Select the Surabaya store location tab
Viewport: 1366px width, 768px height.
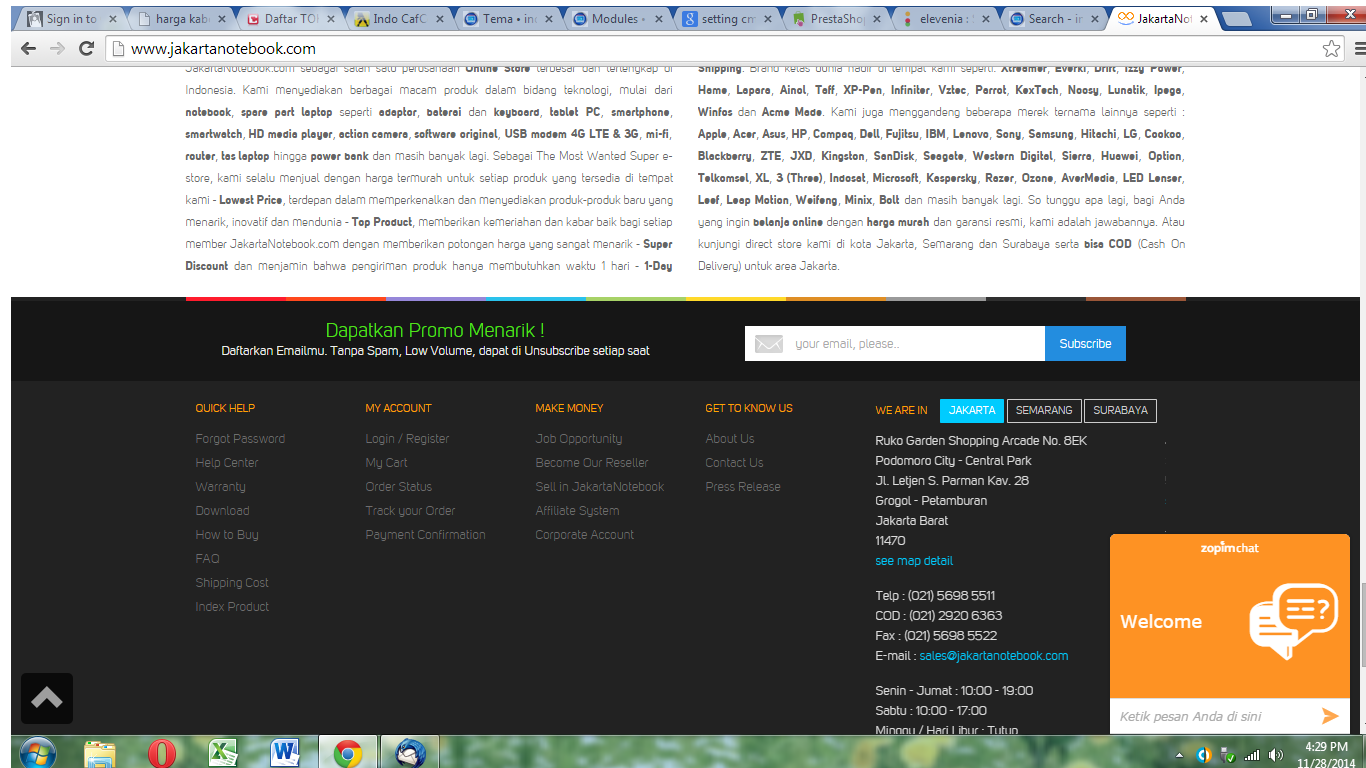1120,410
